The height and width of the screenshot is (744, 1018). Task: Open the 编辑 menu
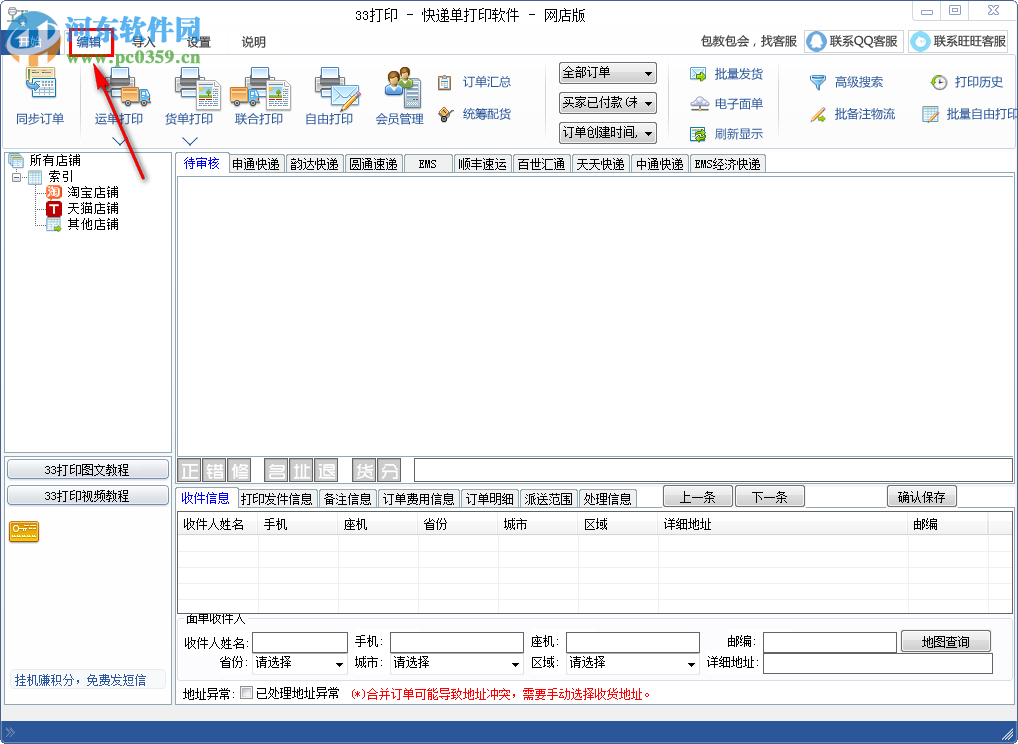pos(88,42)
